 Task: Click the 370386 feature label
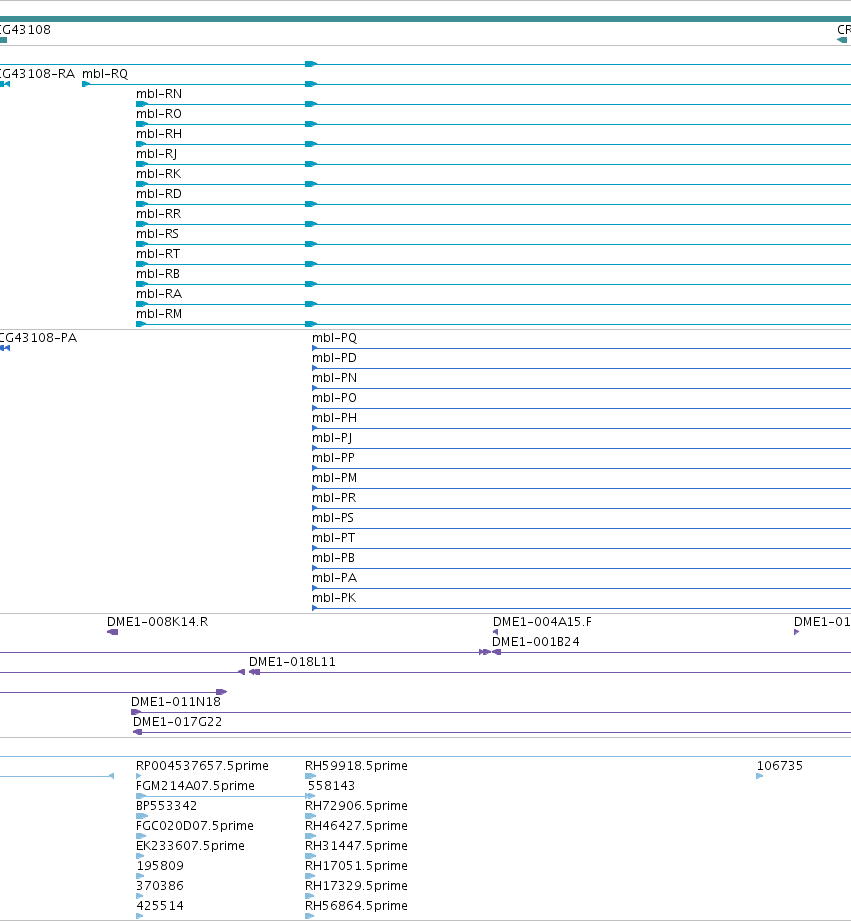coord(160,885)
